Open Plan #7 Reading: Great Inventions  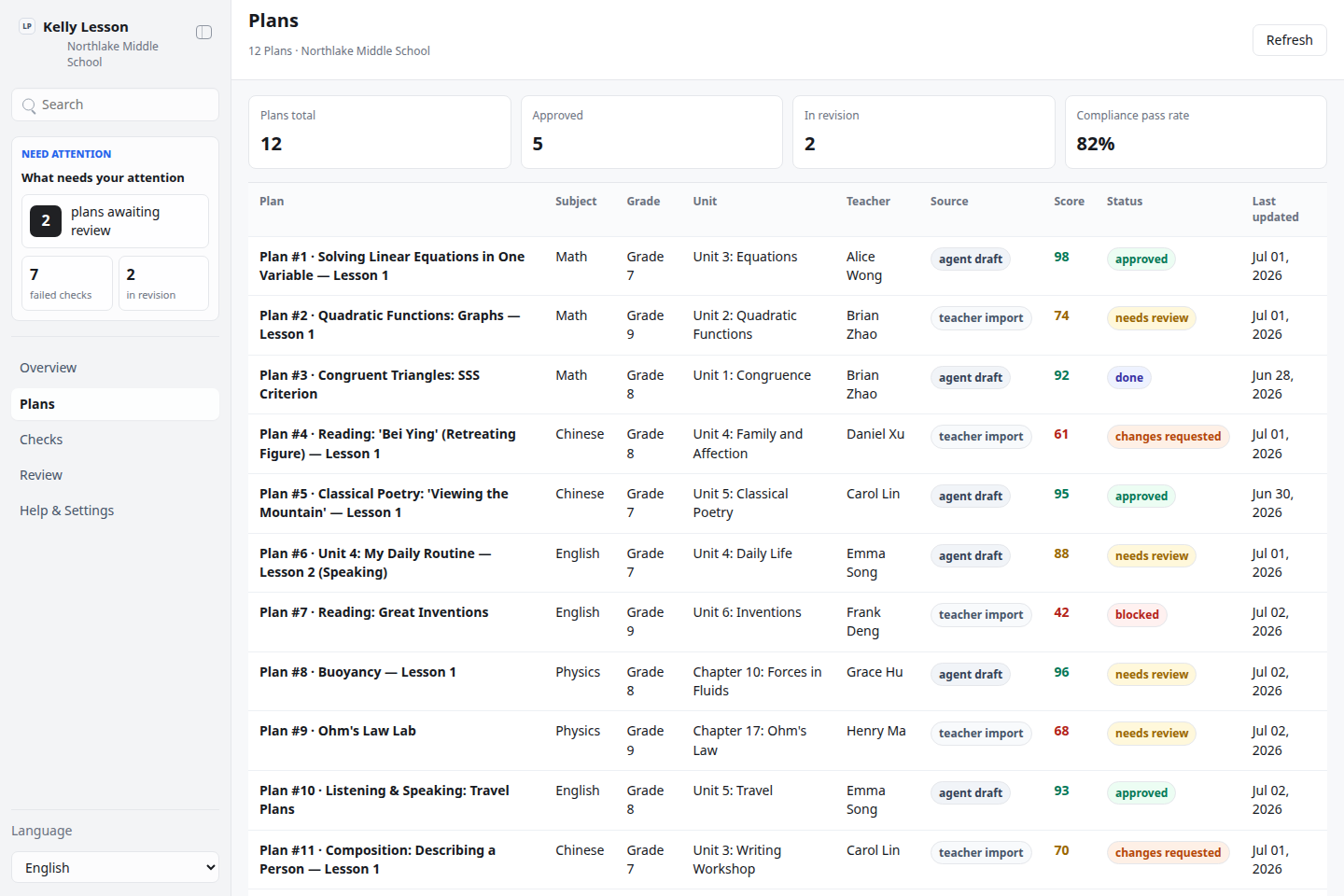tap(373, 612)
